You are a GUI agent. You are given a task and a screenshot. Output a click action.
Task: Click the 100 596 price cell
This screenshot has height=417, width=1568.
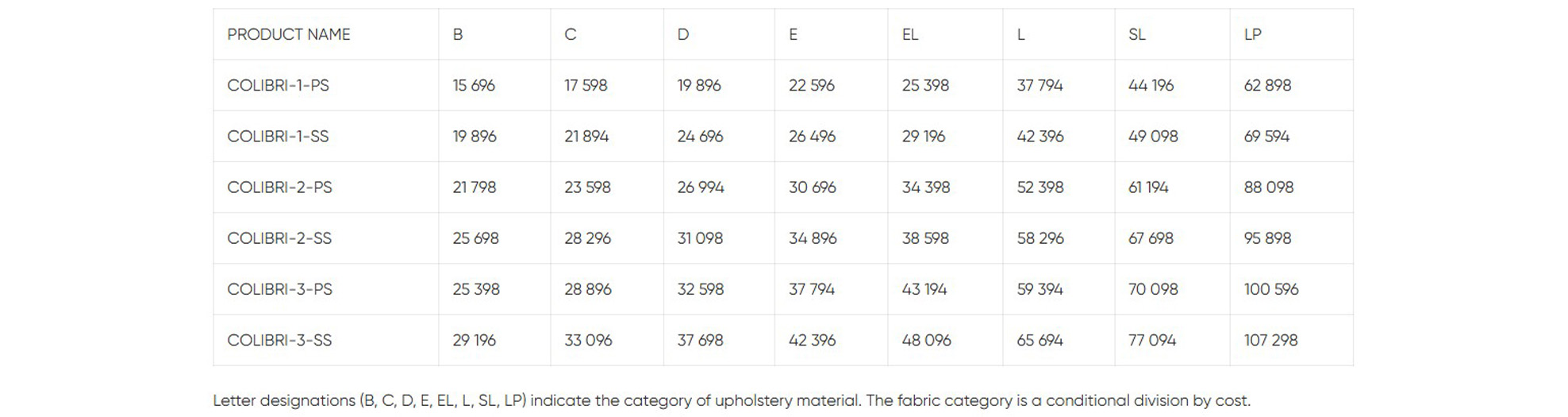tap(1271, 289)
